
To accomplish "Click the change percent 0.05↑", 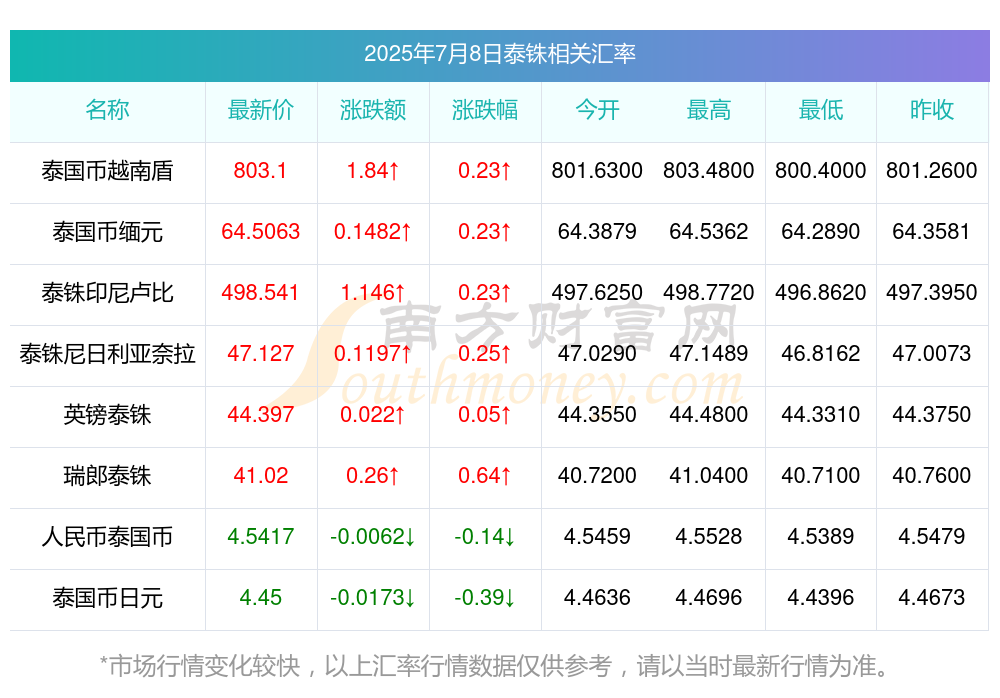I will 485,414.
